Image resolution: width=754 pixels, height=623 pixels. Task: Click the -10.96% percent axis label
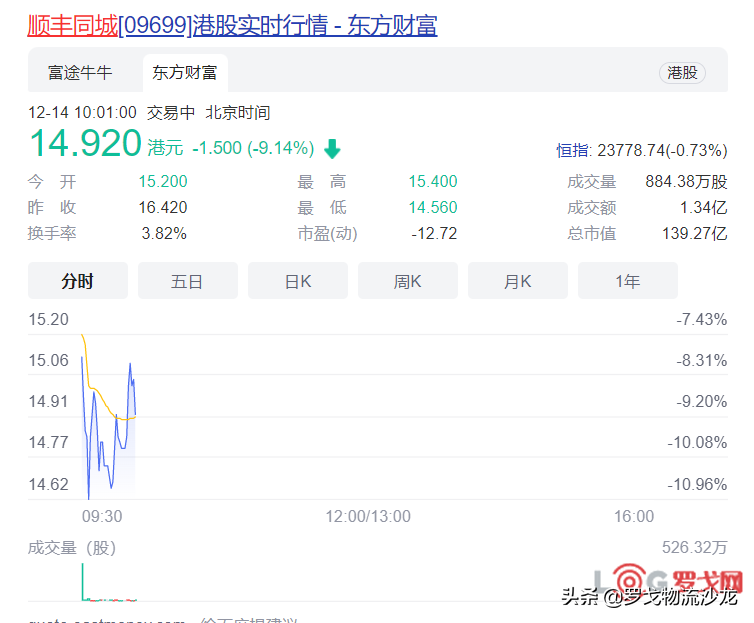click(x=697, y=484)
